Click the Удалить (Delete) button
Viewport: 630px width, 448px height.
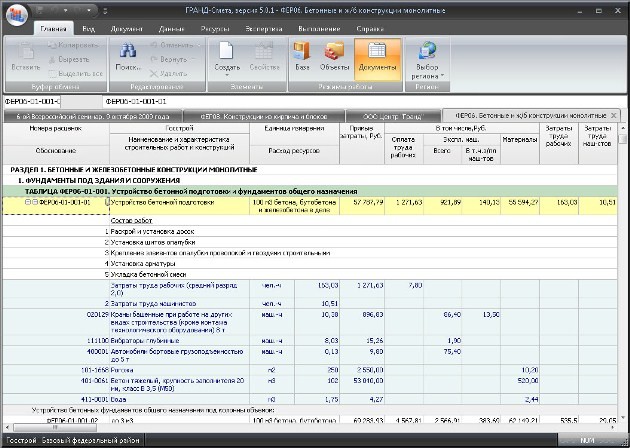(x=169, y=74)
